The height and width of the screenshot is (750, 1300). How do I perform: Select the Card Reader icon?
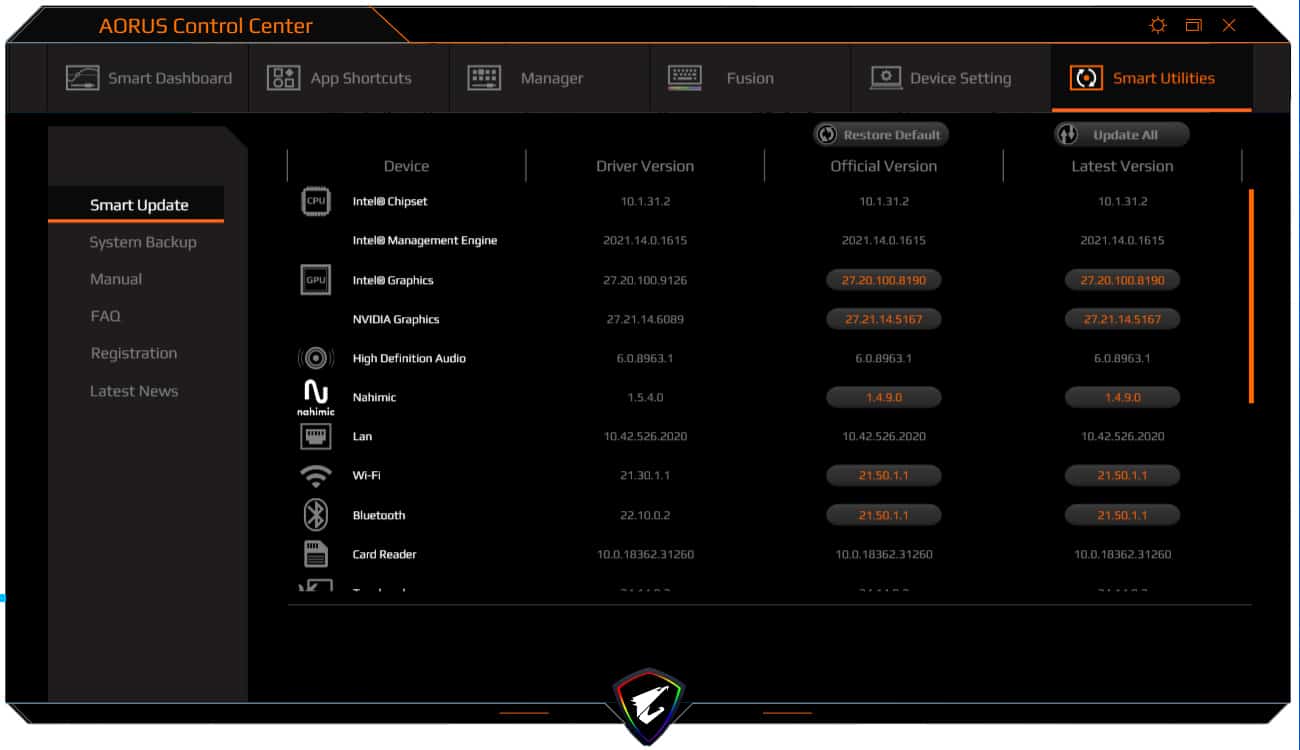(x=315, y=553)
